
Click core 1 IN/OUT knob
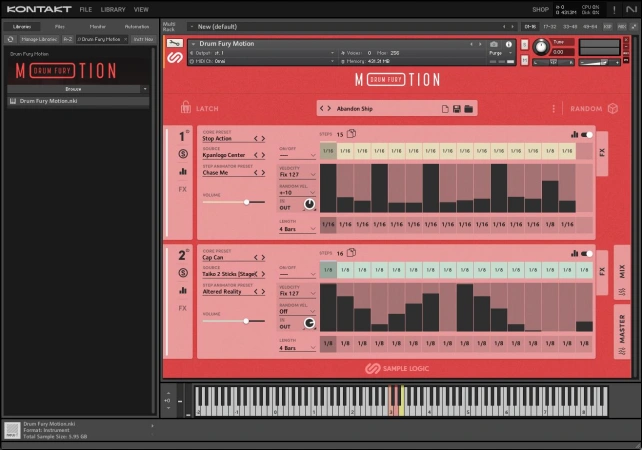click(309, 204)
